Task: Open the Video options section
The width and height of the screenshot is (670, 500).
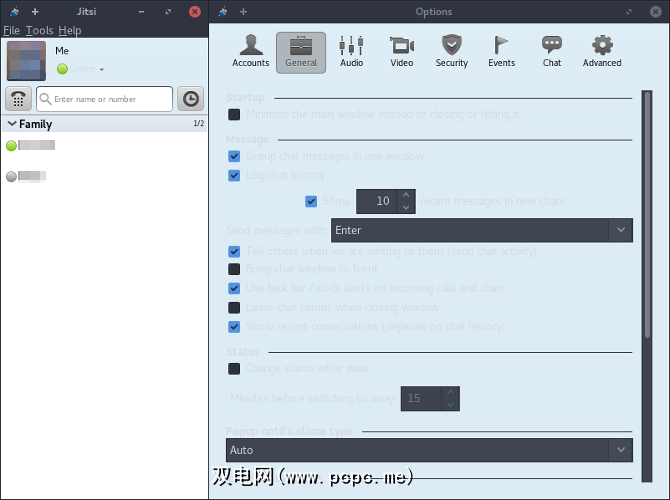Action: (x=402, y=51)
